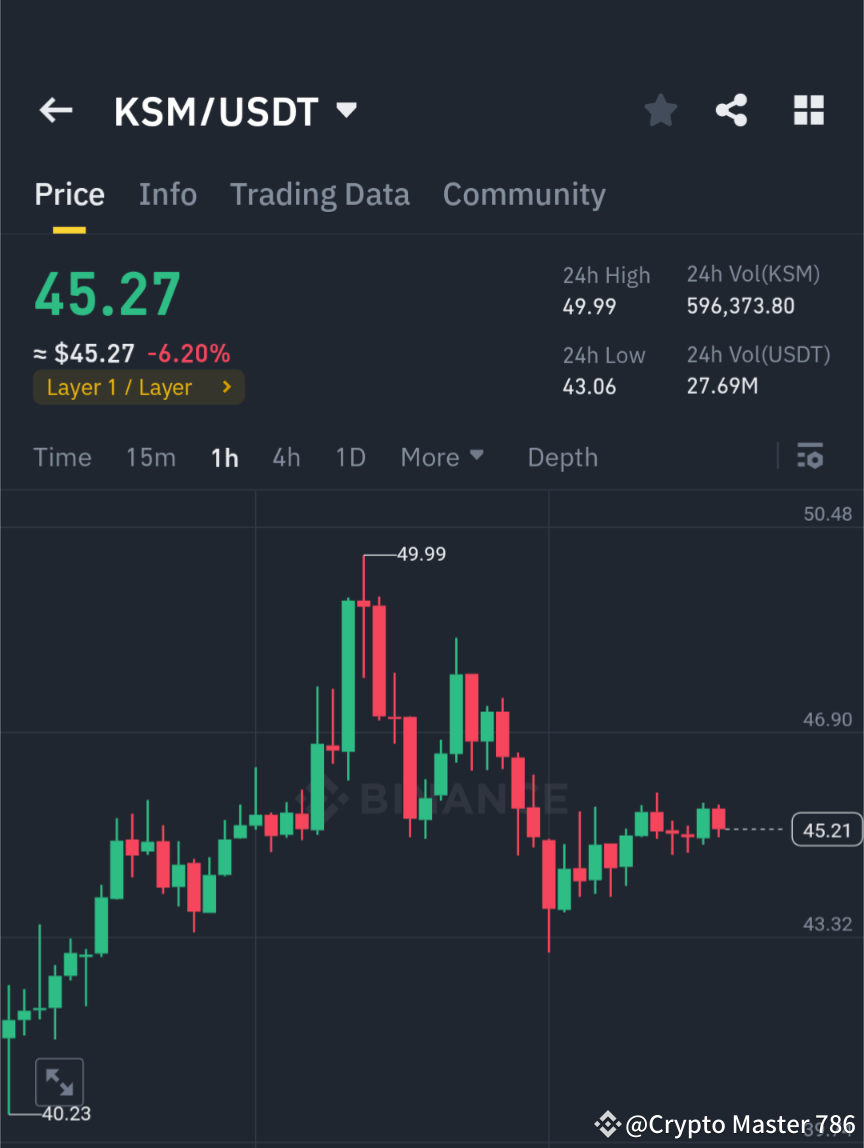The height and width of the screenshot is (1148, 864).
Task: Expand the More timeframe options
Action: click(x=442, y=457)
